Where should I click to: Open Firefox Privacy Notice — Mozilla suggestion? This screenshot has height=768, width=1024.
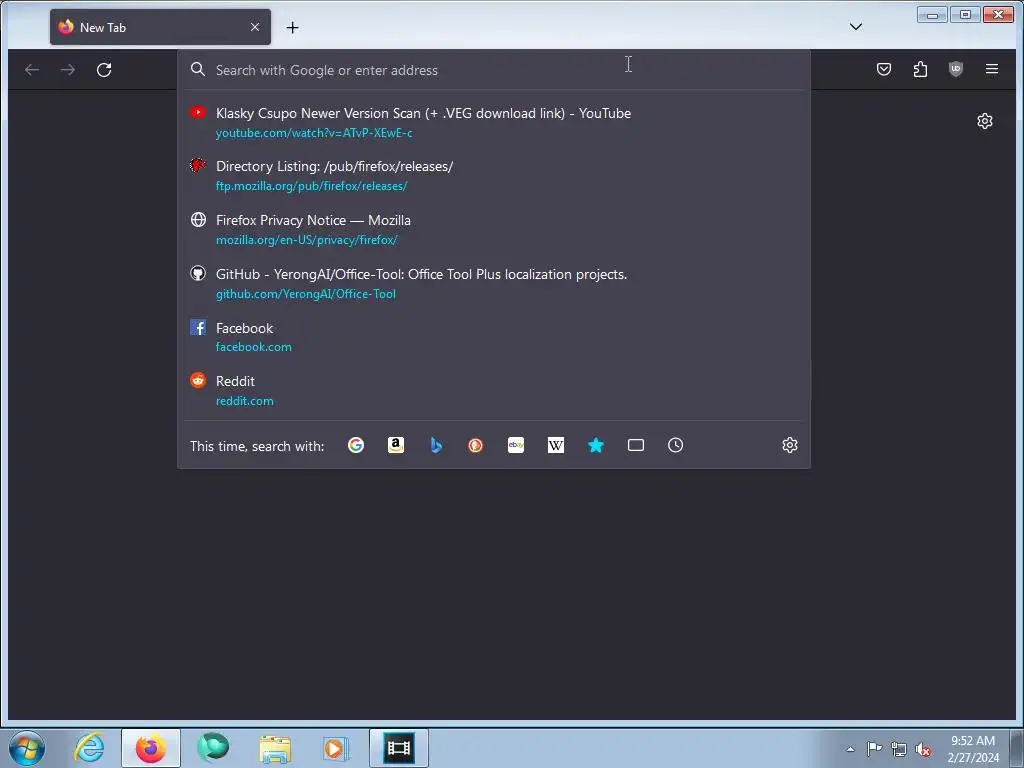[494, 229]
